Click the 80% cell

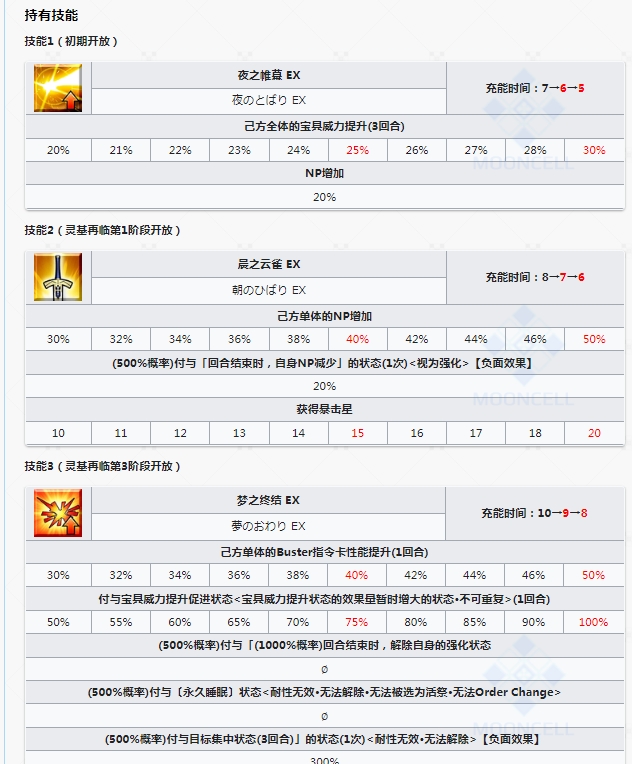[416, 622]
